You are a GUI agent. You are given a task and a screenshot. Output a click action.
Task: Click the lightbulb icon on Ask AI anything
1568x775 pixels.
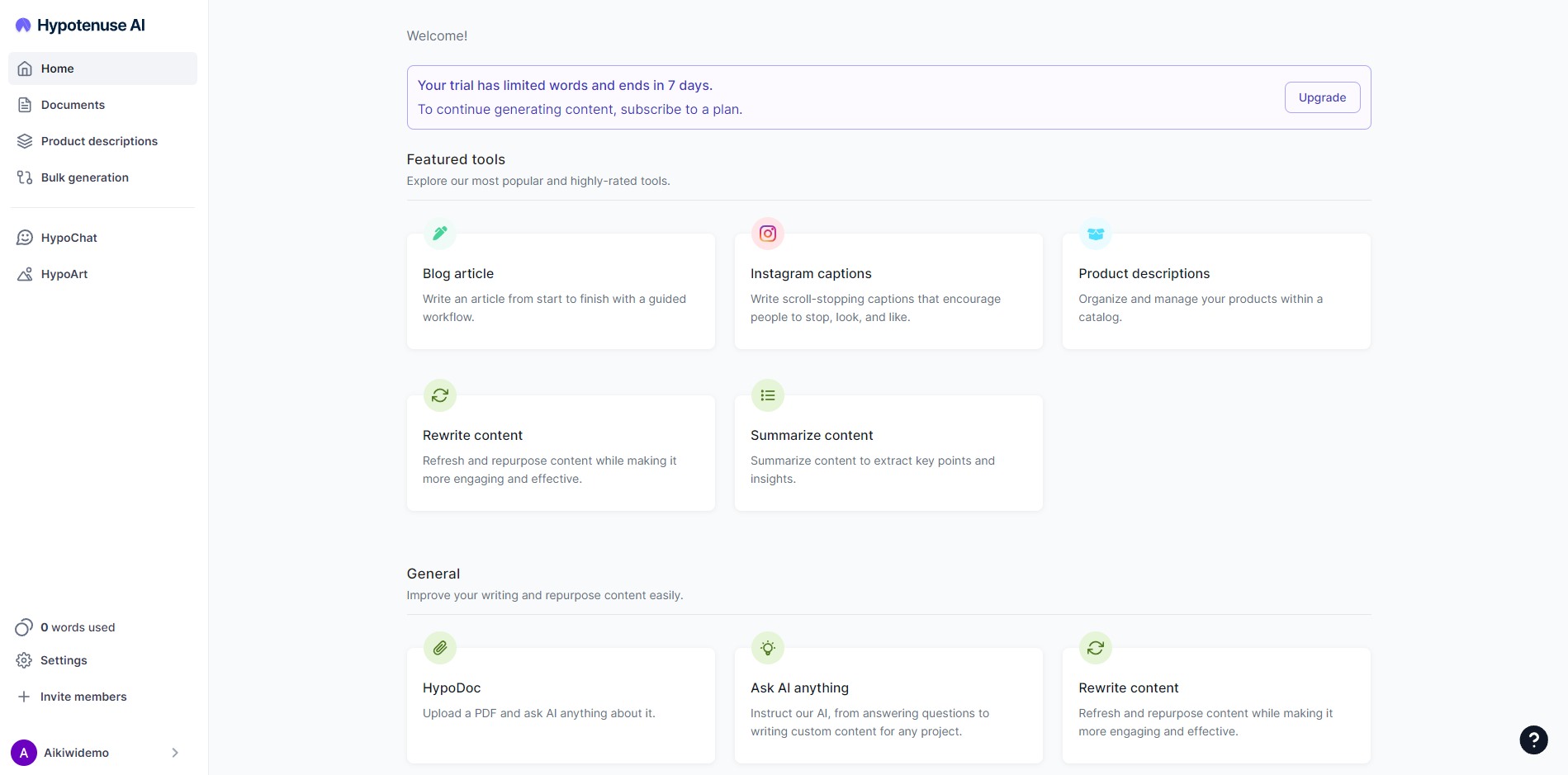pyautogui.click(x=768, y=648)
